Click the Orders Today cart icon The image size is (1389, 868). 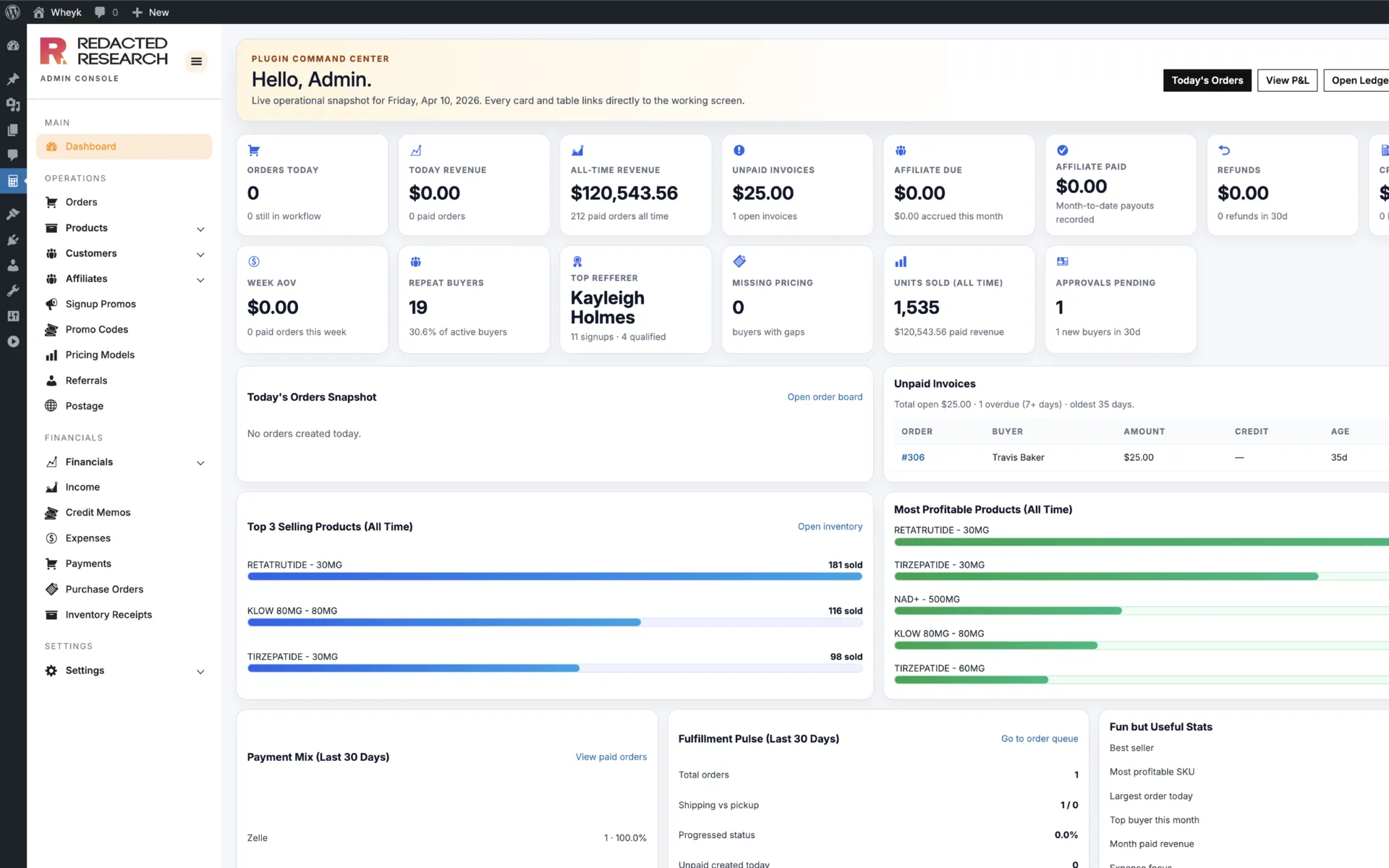pyautogui.click(x=254, y=150)
